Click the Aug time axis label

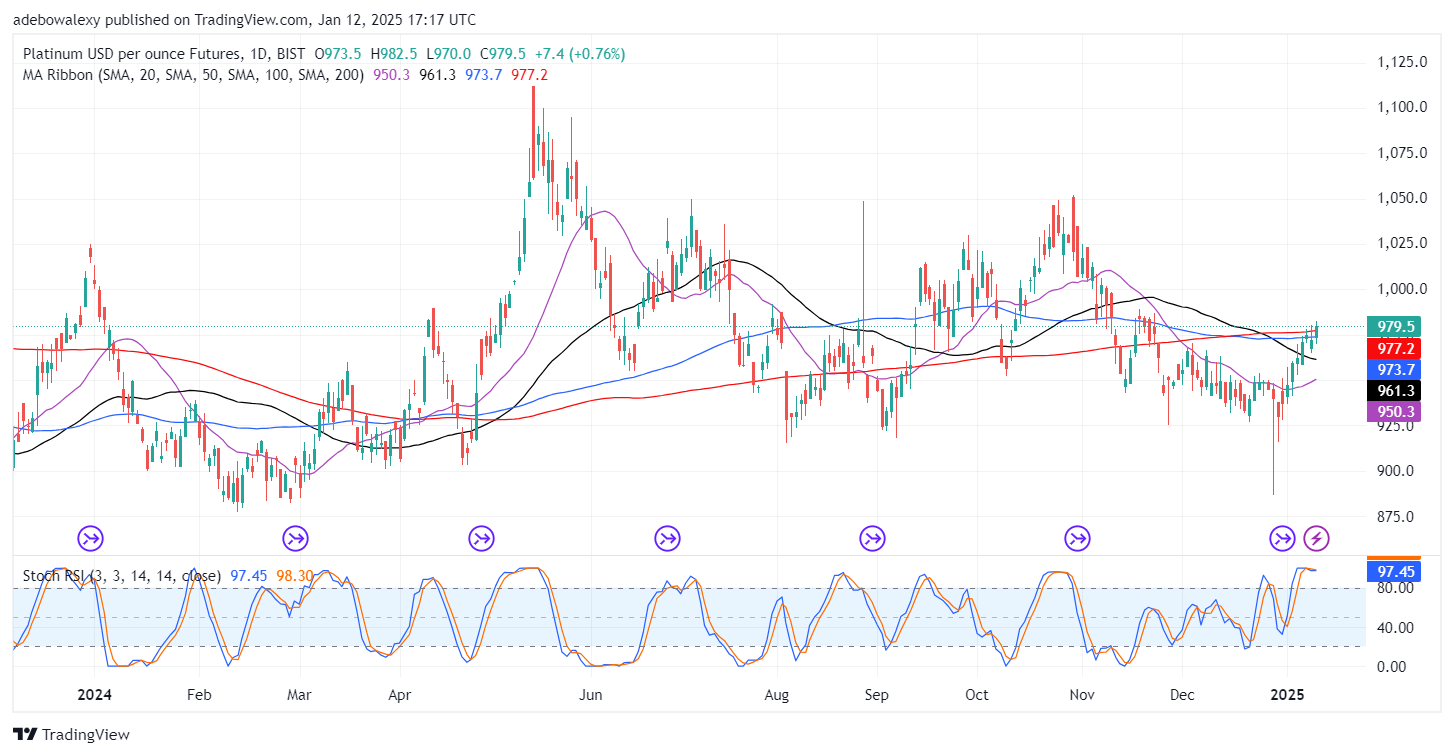click(x=775, y=693)
